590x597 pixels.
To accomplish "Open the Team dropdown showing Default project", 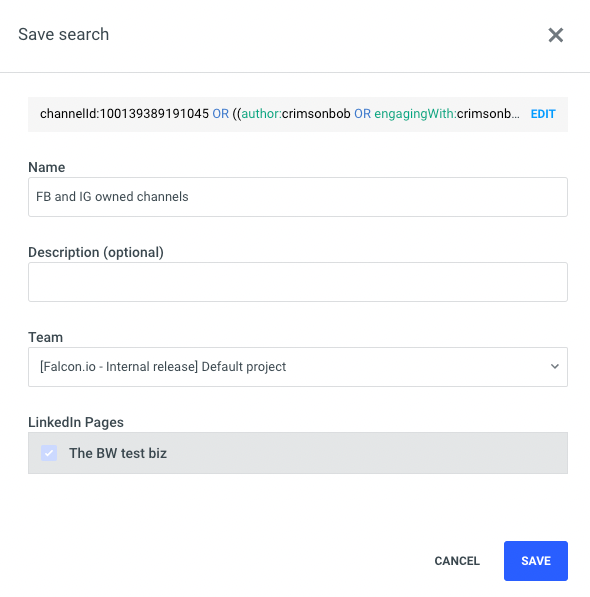I will 298,367.
